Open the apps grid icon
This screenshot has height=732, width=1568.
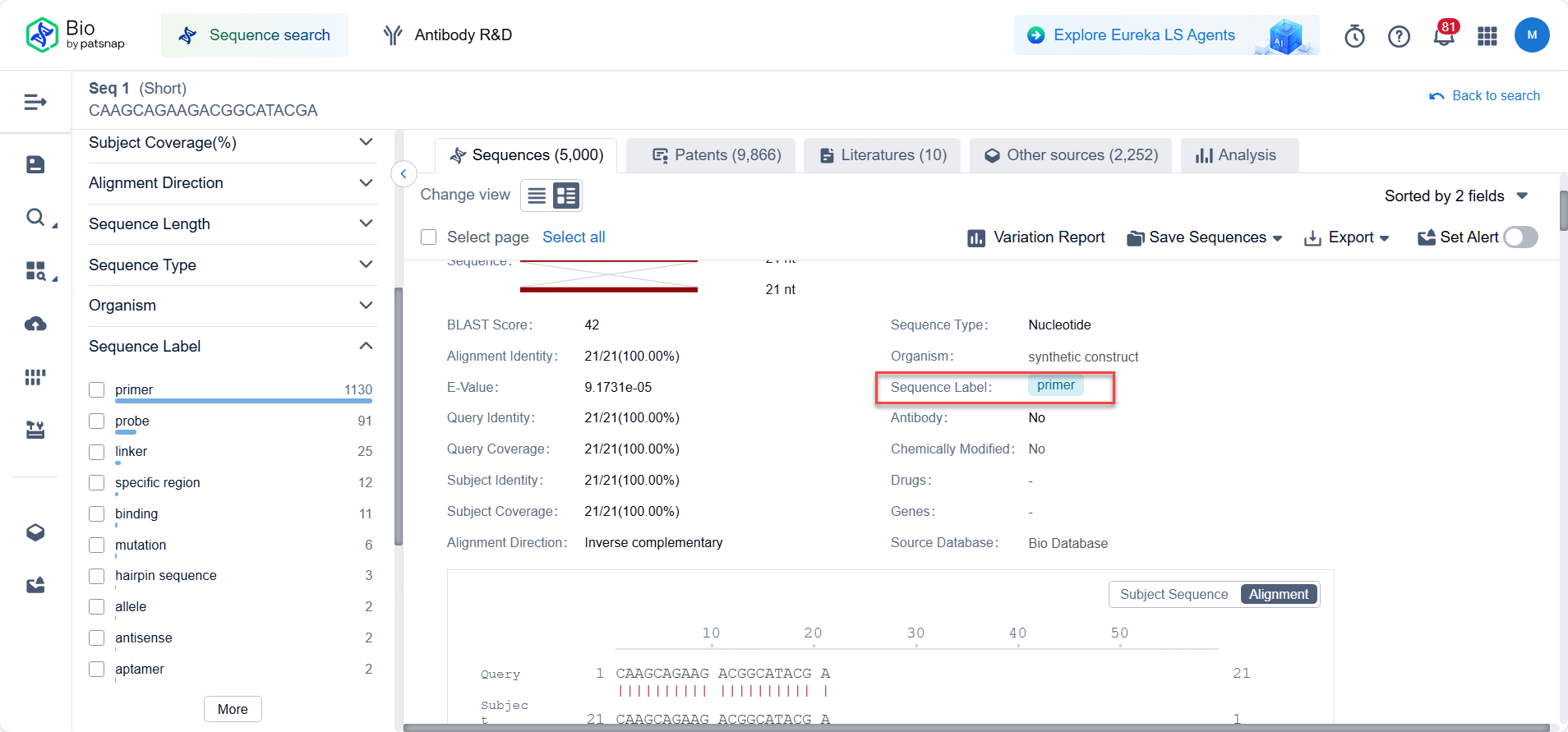click(x=1487, y=36)
